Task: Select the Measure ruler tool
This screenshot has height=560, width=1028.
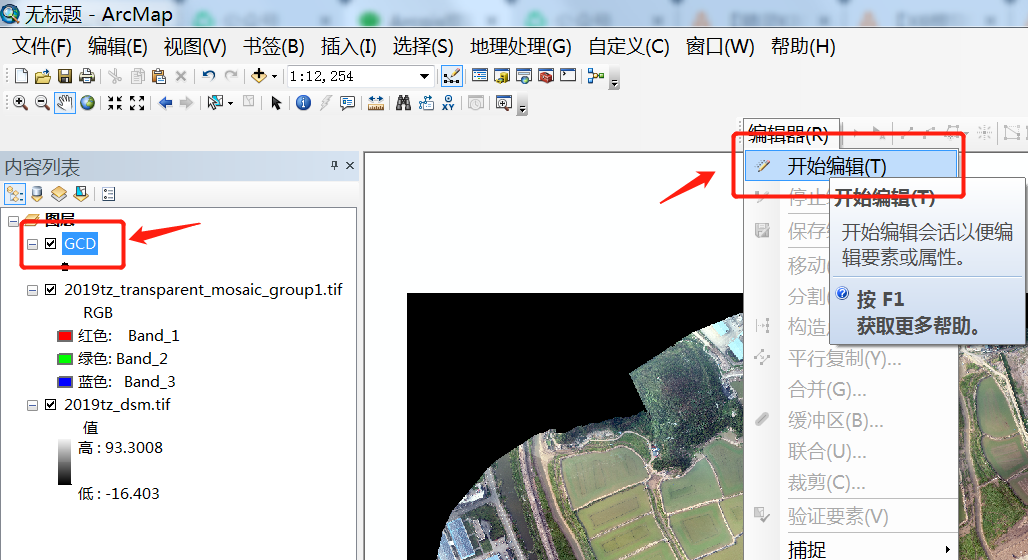Action: point(376,102)
